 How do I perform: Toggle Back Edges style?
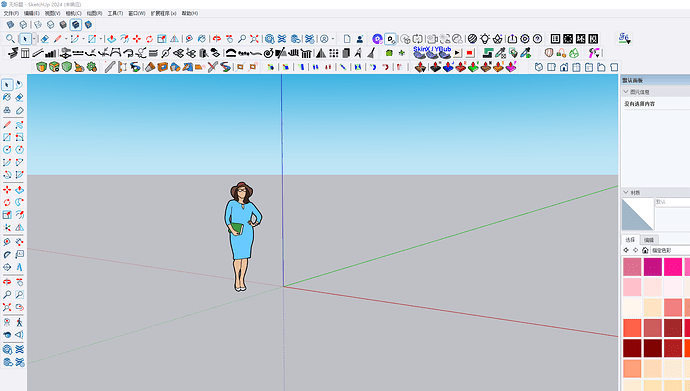[x=23, y=25]
